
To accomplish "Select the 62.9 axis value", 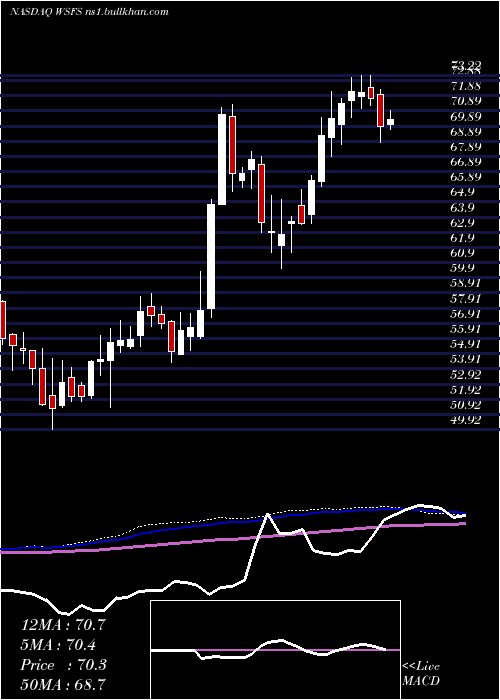I will (x=464, y=222).
